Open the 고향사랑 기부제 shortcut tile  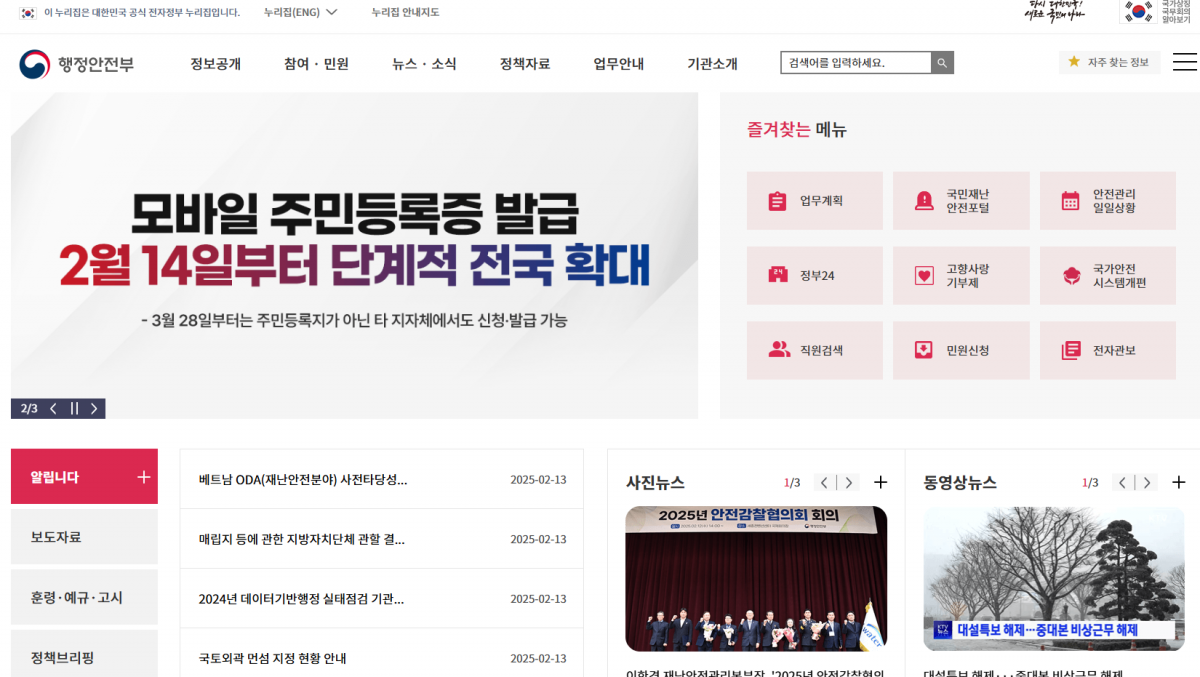[x=961, y=276]
